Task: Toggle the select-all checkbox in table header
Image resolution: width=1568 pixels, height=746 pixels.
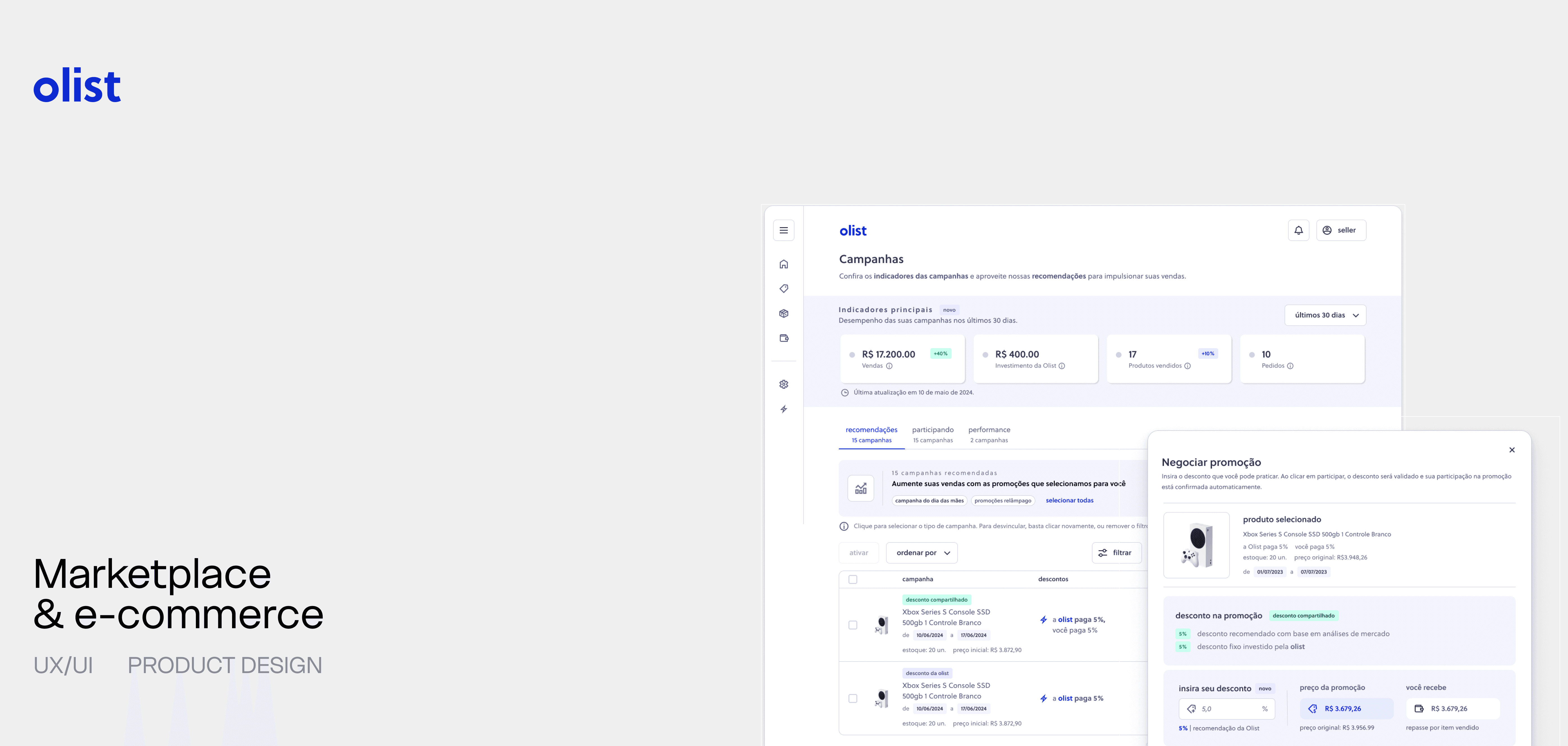Action: coord(853,579)
